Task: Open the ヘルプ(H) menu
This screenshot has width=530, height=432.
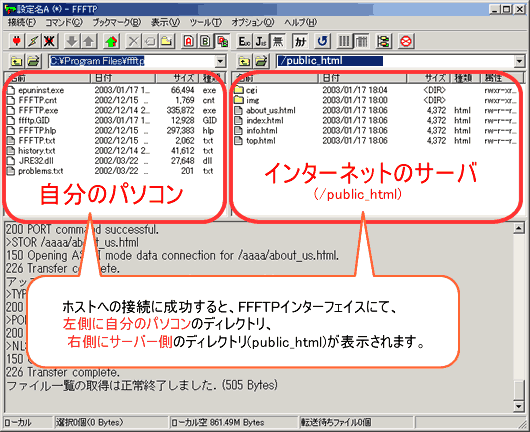Action: pos(300,23)
